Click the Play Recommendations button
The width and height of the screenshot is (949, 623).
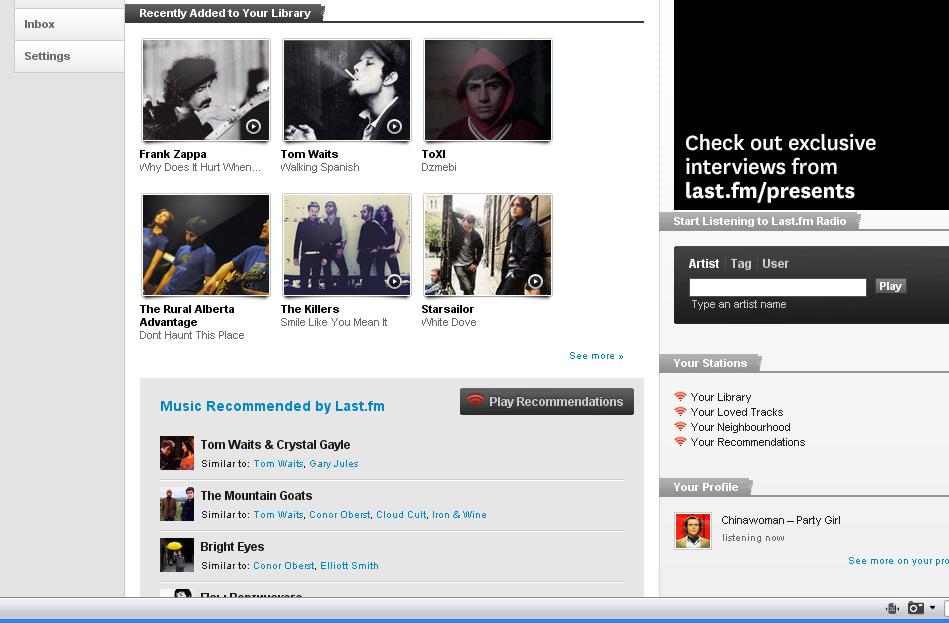pos(547,401)
